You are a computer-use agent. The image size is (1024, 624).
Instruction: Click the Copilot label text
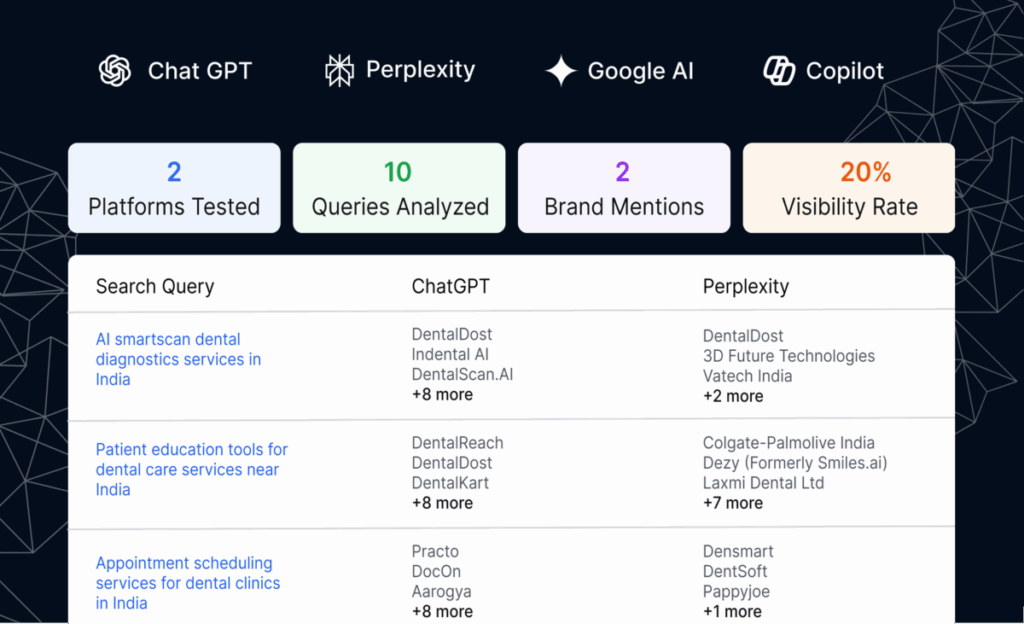click(x=845, y=71)
